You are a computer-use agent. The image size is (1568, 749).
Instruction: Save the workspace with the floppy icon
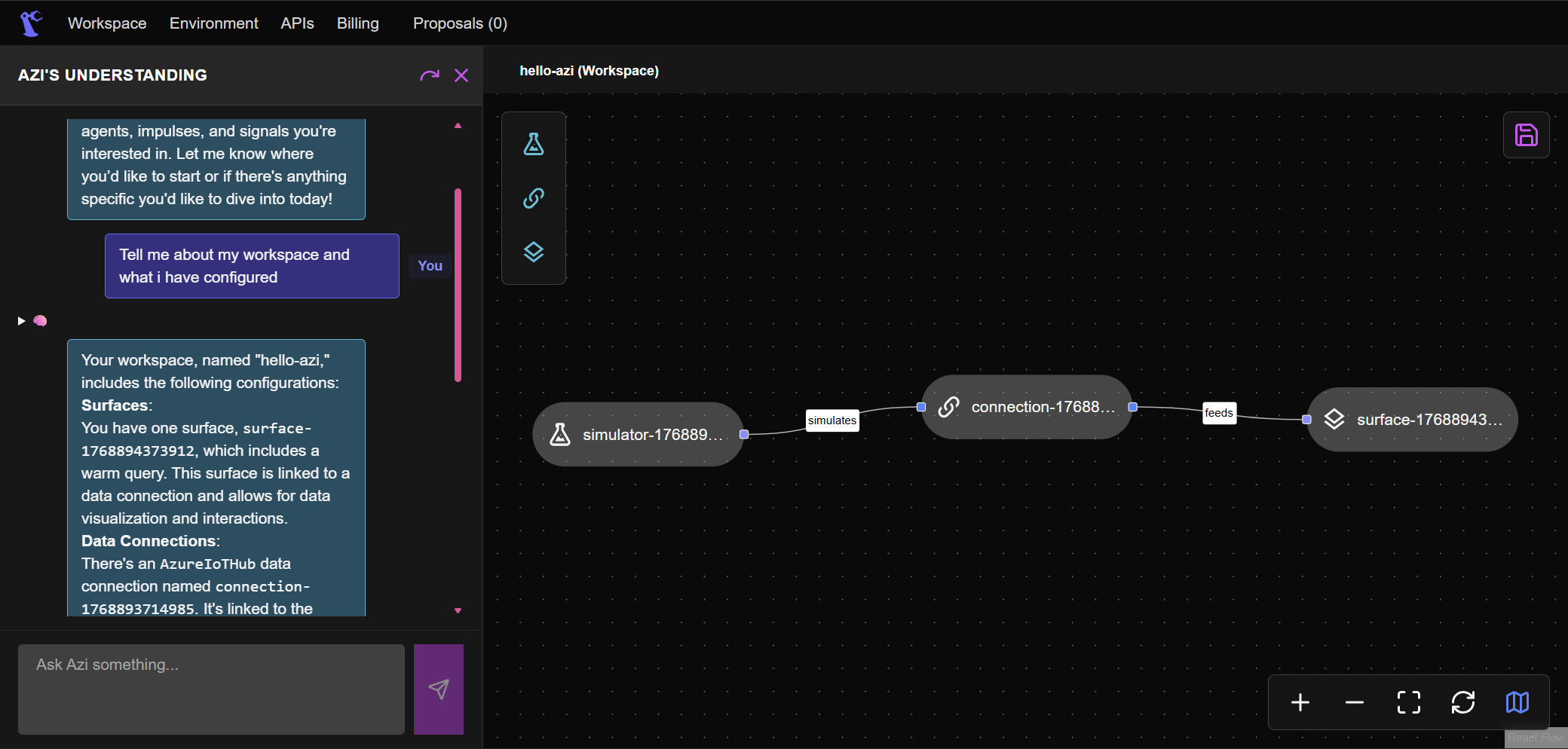point(1527,135)
